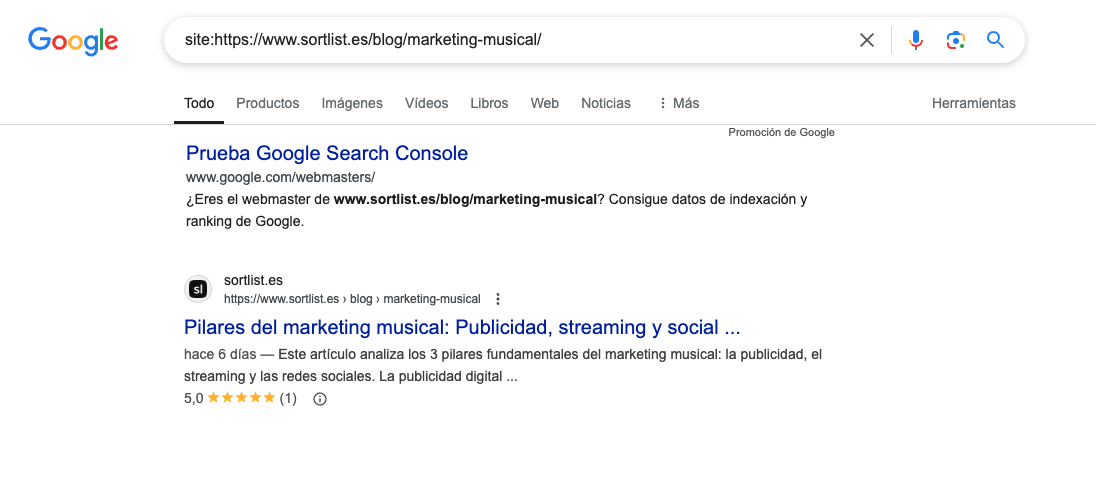Viewport: 1096px width, 500px height.
Task: Open info icon next to rating
Action: pyautogui.click(x=319, y=399)
